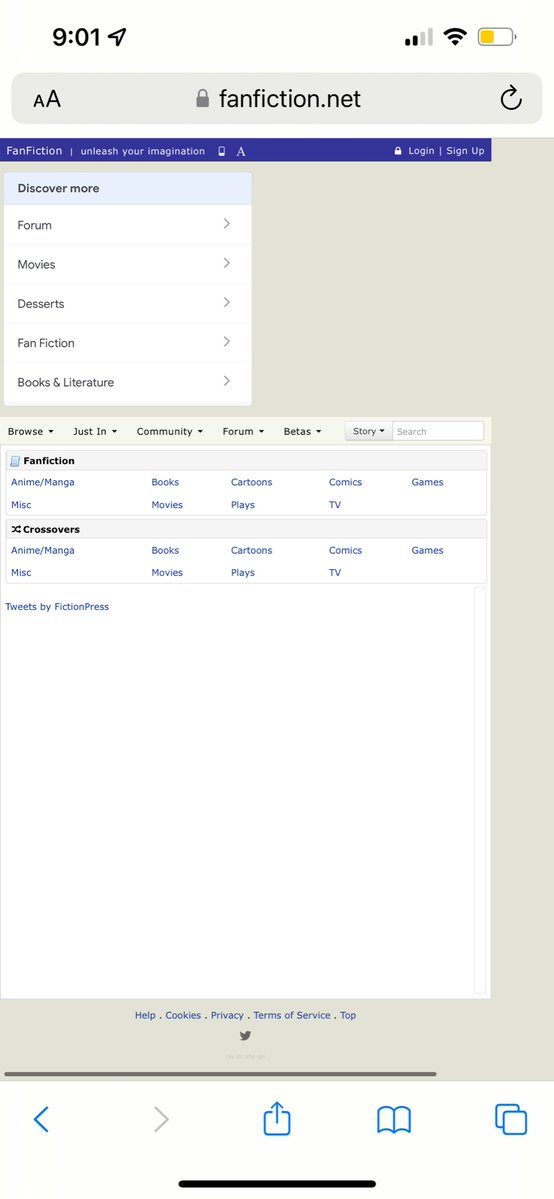Viewport: 554px width, 1199px height.
Task: Tap the Fanfiction section page icon
Action: pyautogui.click(x=15, y=461)
